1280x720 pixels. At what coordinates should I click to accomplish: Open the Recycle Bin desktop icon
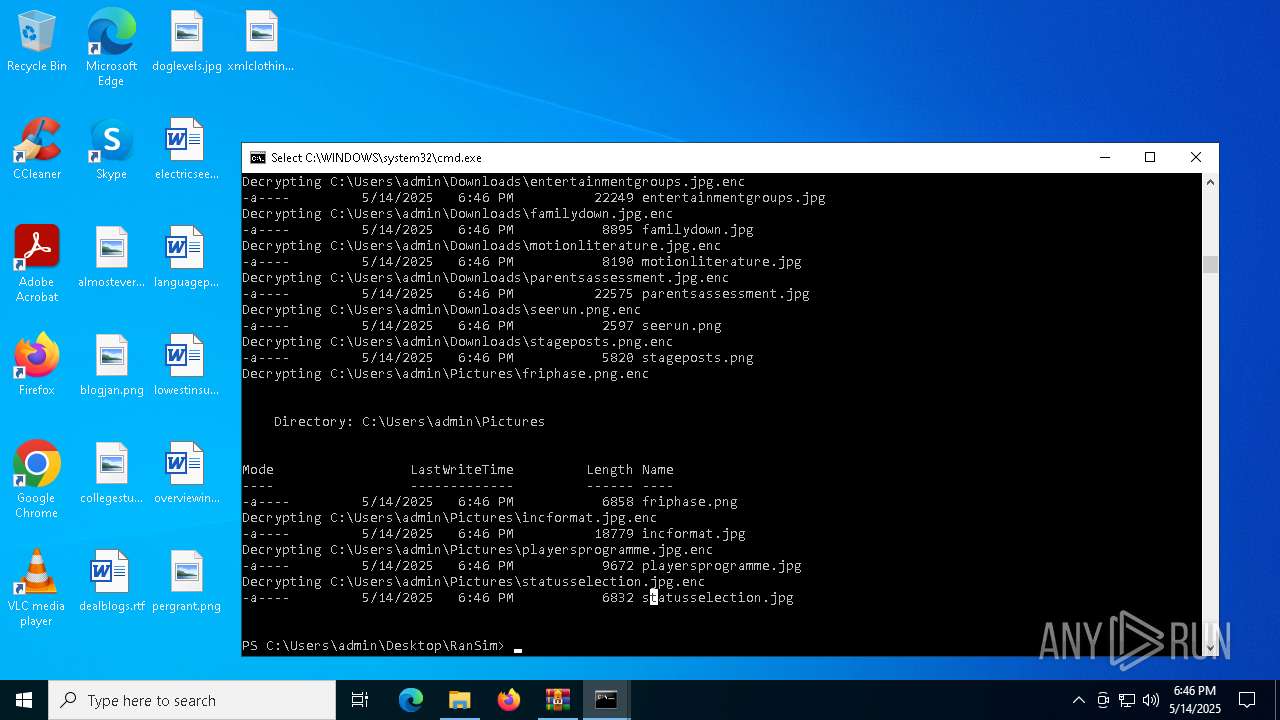[37, 42]
